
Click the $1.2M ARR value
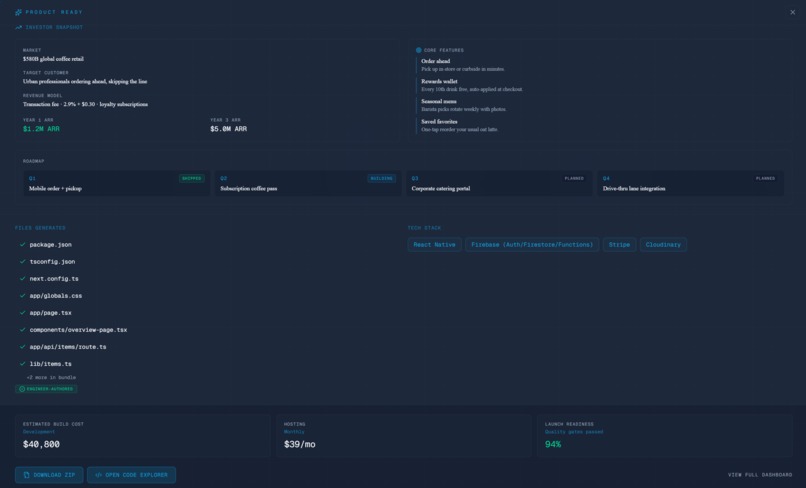41,129
